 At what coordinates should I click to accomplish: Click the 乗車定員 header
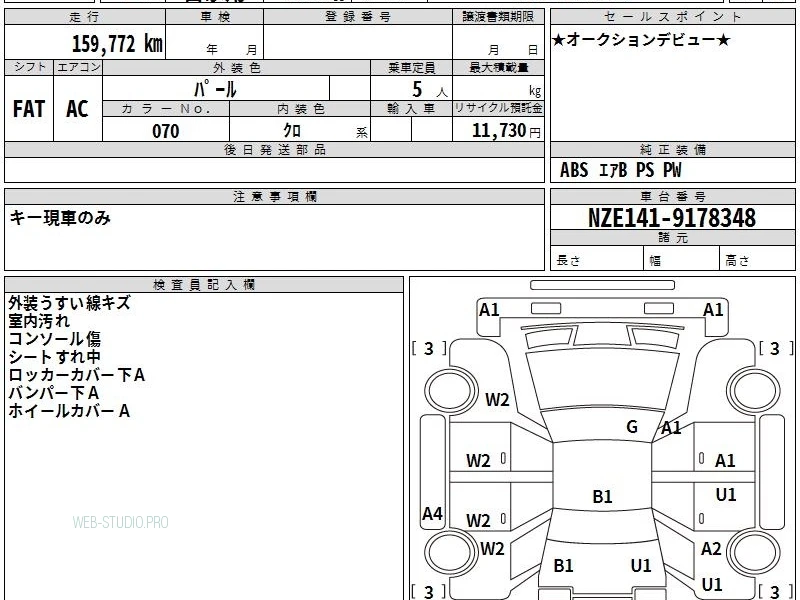point(411,68)
